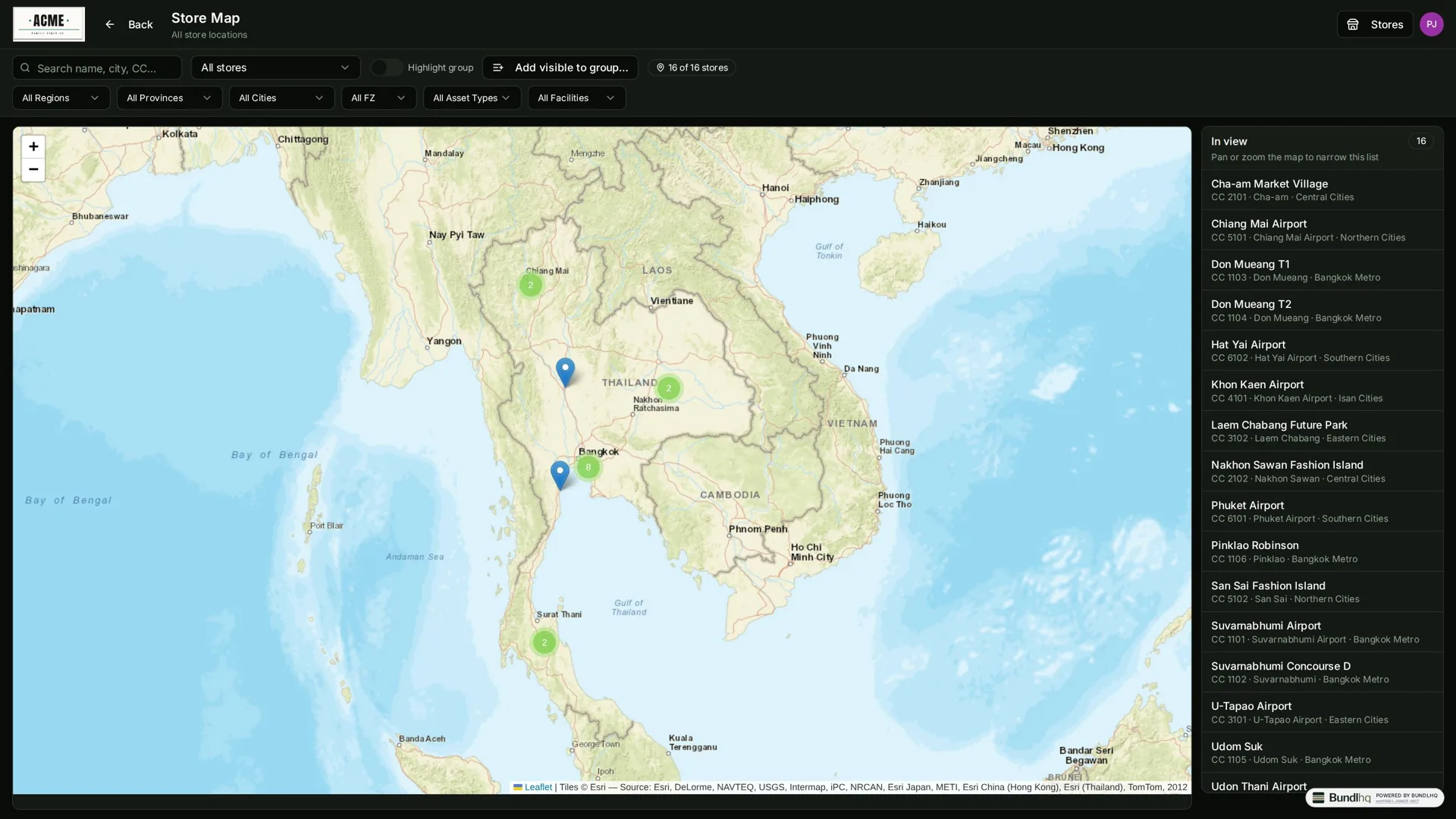This screenshot has height=819, width=1456.
Task: Select Pinklao Robinson store
Action: pyautogui.click(x=1322, y=551)
